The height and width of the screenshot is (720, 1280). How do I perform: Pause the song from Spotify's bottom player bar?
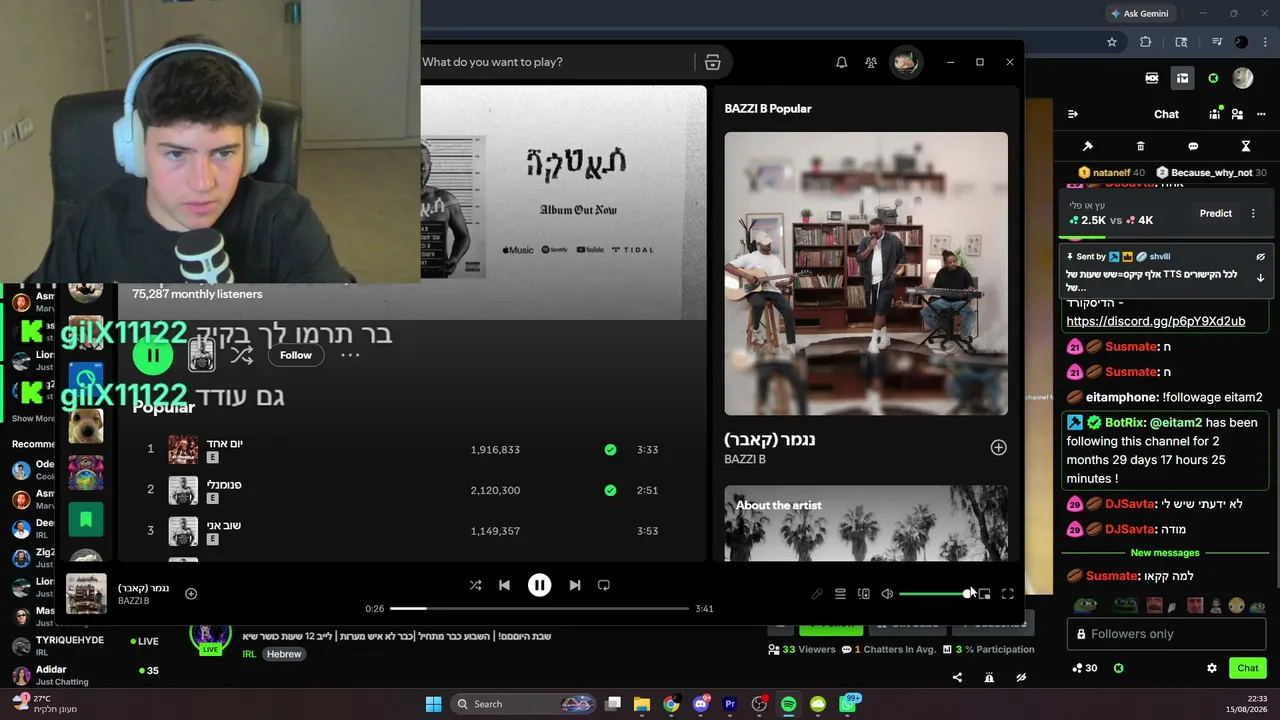pos(539,585)
